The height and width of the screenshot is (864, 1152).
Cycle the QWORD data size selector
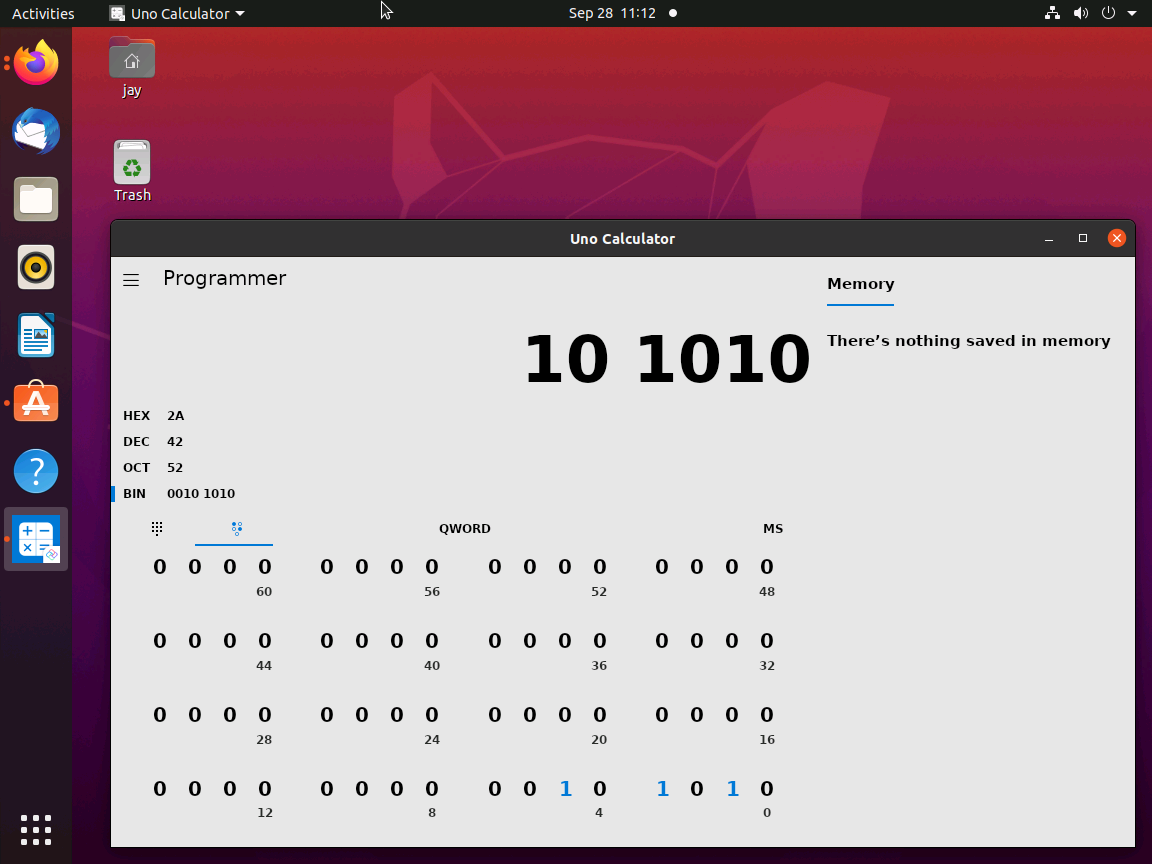[x=464, y=528]
